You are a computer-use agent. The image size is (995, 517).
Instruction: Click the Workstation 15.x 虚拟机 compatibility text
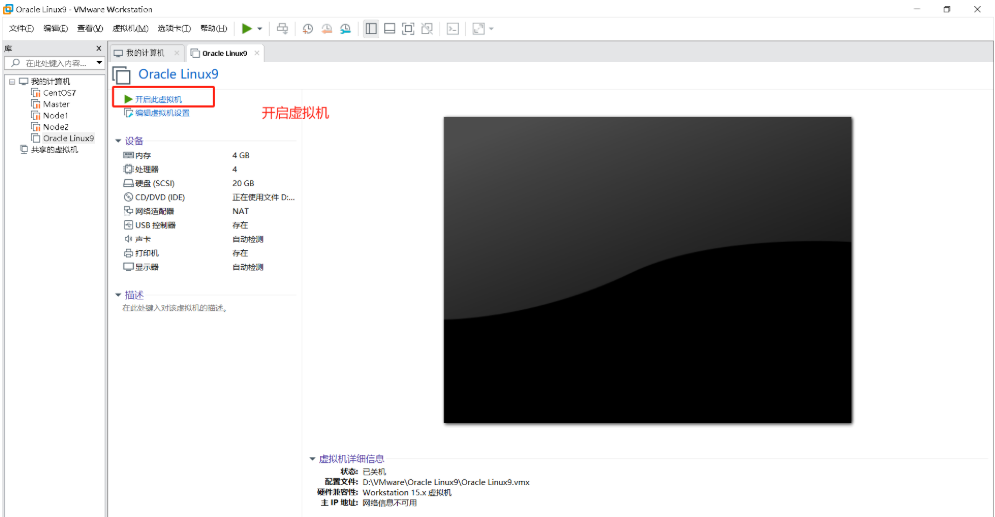coord(407,492)
